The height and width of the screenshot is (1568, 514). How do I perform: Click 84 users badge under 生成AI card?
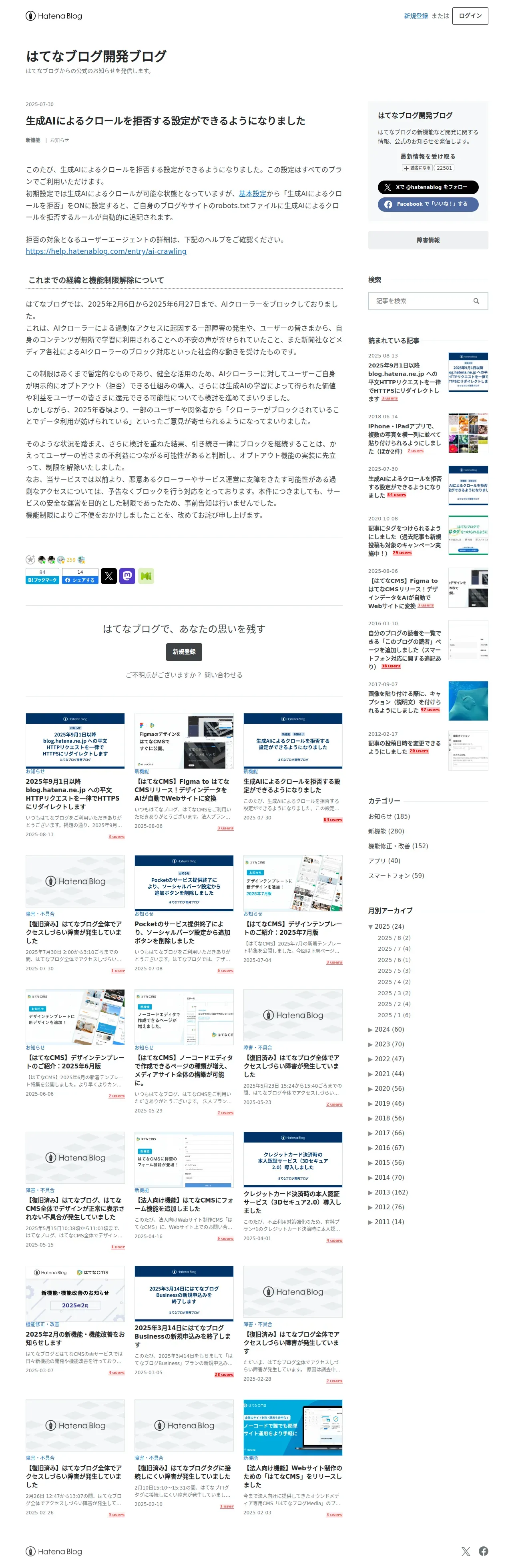point(333,820)
